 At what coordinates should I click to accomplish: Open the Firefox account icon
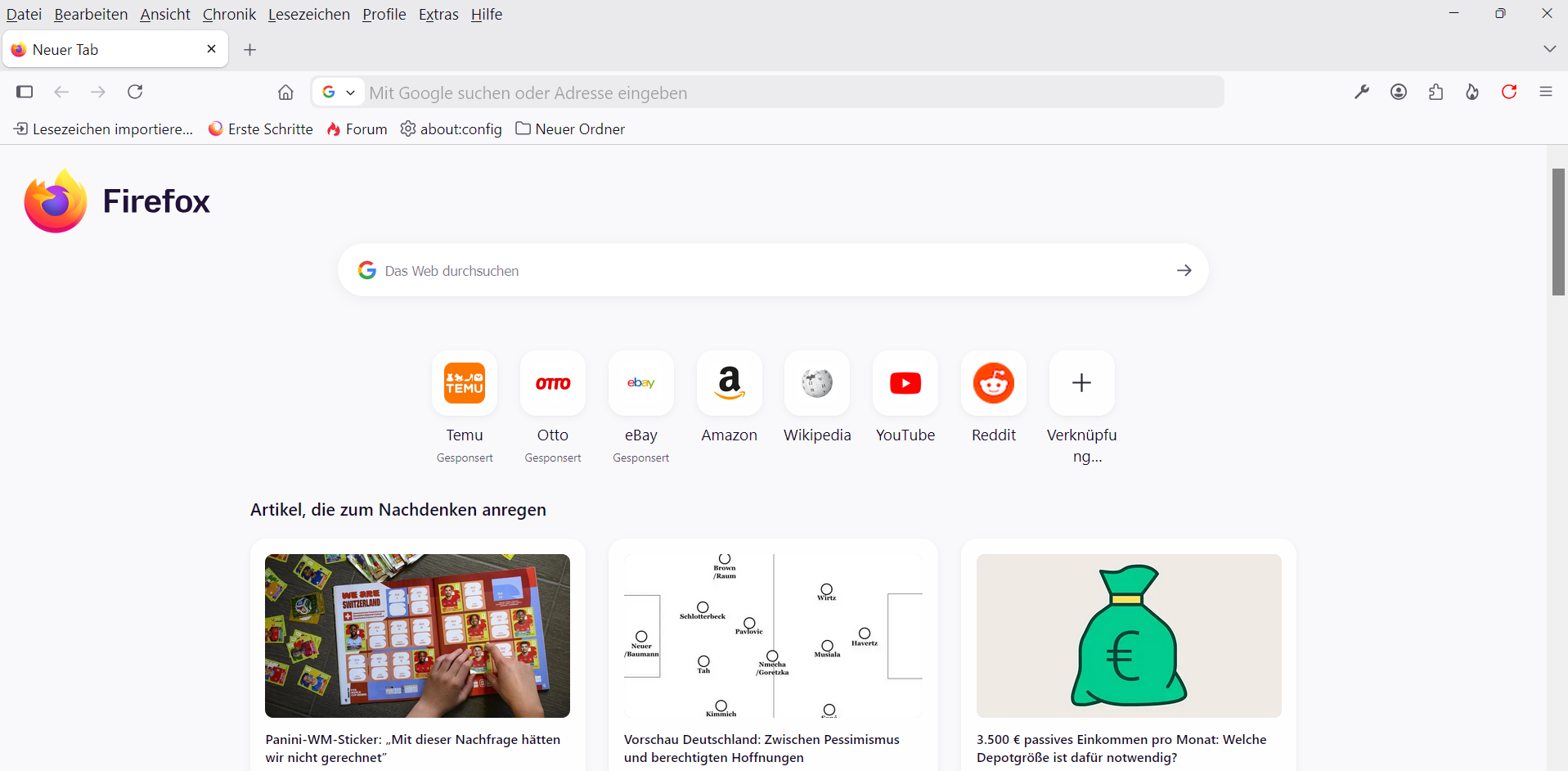[1399, 92]
